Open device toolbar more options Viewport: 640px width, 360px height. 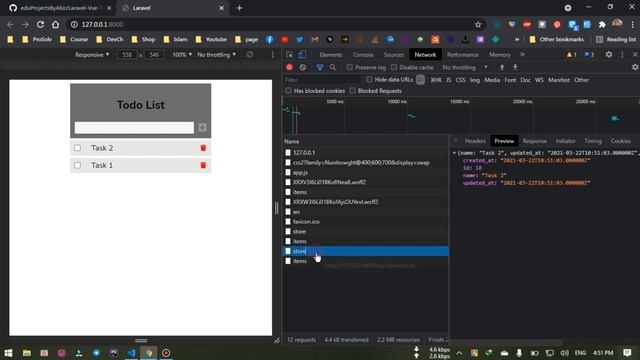click(x=273, y=55)
